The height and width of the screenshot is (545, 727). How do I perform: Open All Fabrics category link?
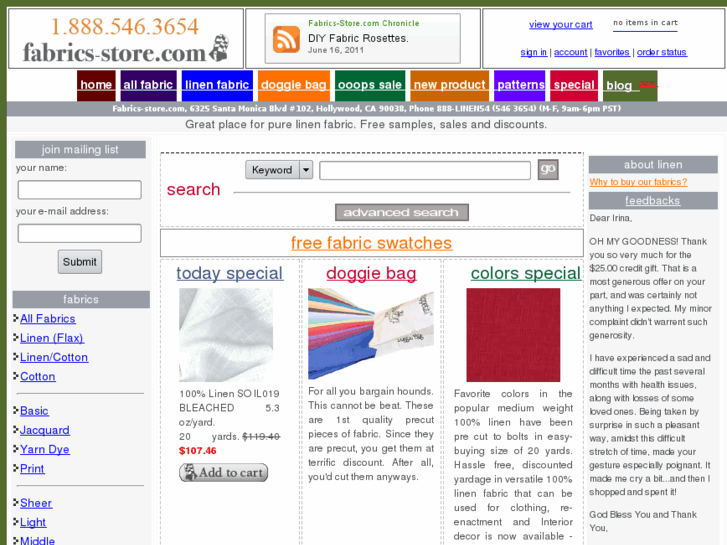click(x=48, y=319)
